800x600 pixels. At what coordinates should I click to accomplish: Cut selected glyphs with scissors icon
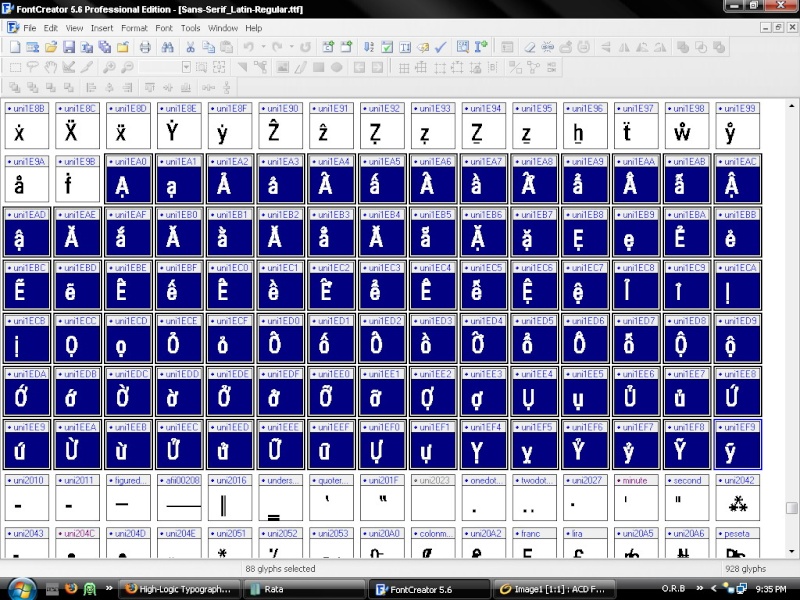[190, 47]
